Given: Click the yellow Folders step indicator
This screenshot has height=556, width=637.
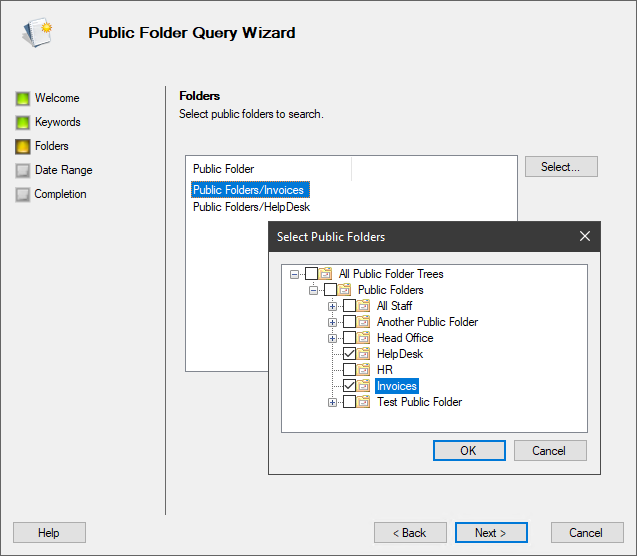Looking at the screenshot, I should [23, 146].
